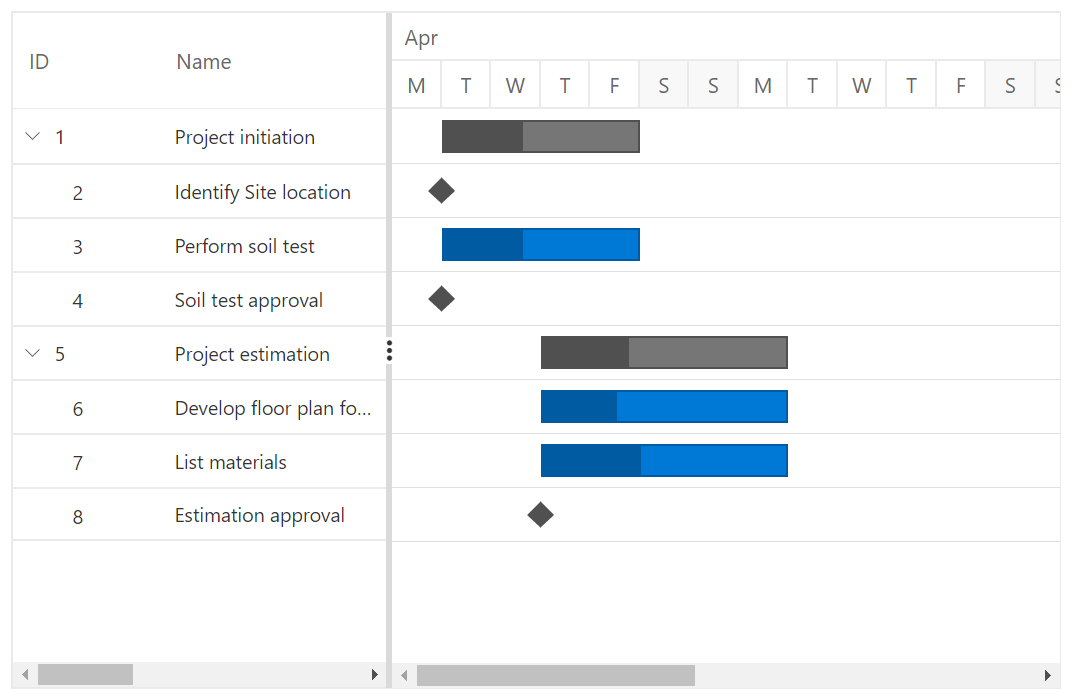Image resolution: width=1075 pixels, height=698 pixels.
Task: Sort by the Name column header
Action: [x=203, y=61]
